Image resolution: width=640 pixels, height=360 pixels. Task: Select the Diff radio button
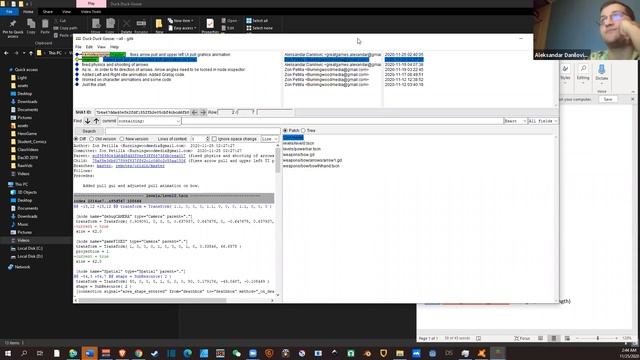coord(76,139)
